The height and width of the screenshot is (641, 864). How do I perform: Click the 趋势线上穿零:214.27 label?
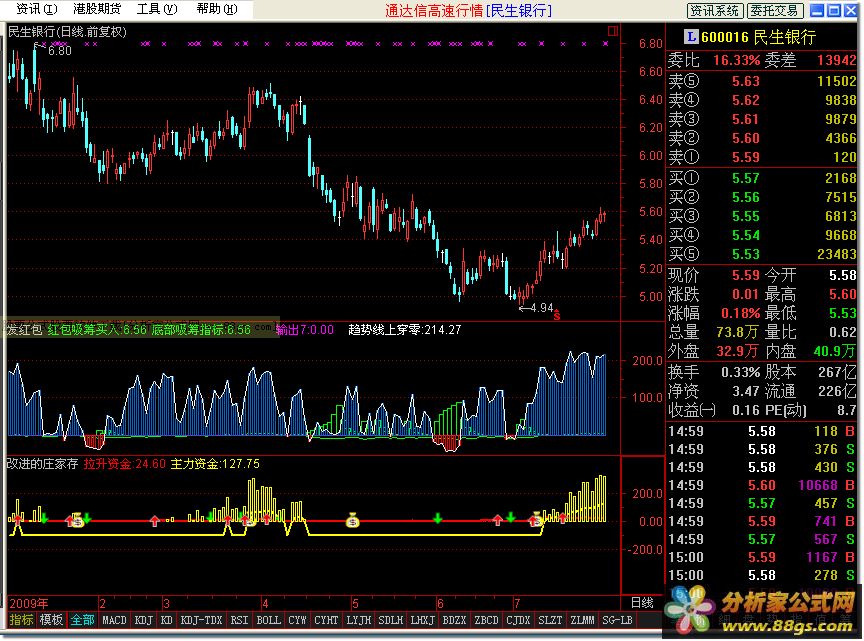tap(404, 330)
